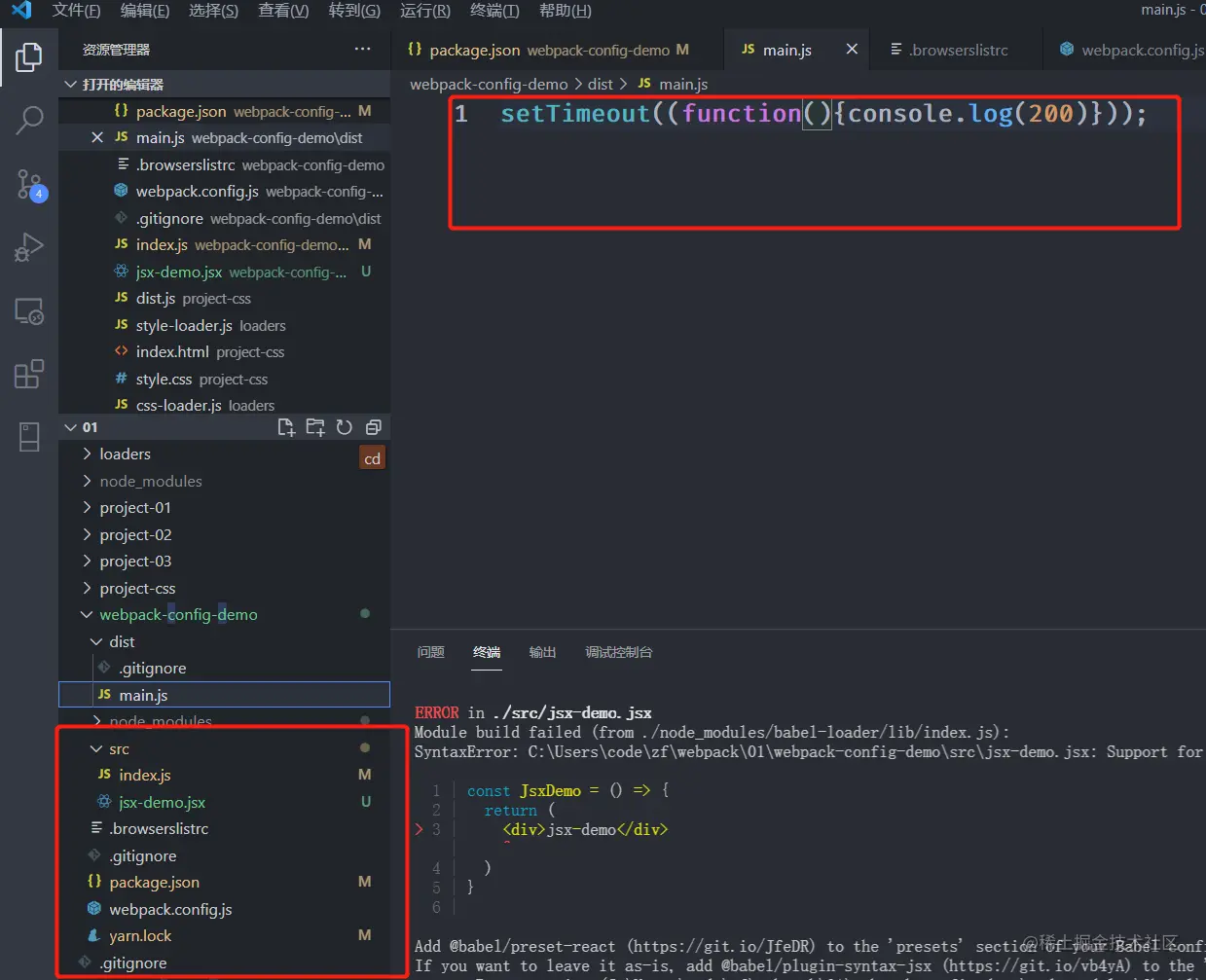Open the 终端(T) menu
The height and width of the screenshot is (980, 1206).
point(494,10)
